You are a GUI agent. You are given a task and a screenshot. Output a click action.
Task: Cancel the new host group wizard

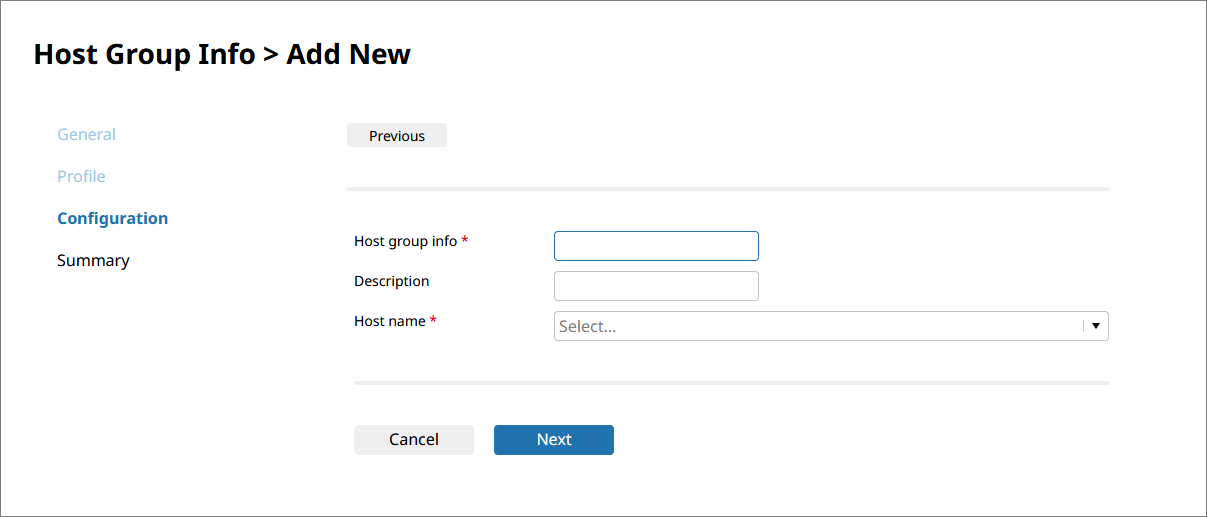coord(414,440)
